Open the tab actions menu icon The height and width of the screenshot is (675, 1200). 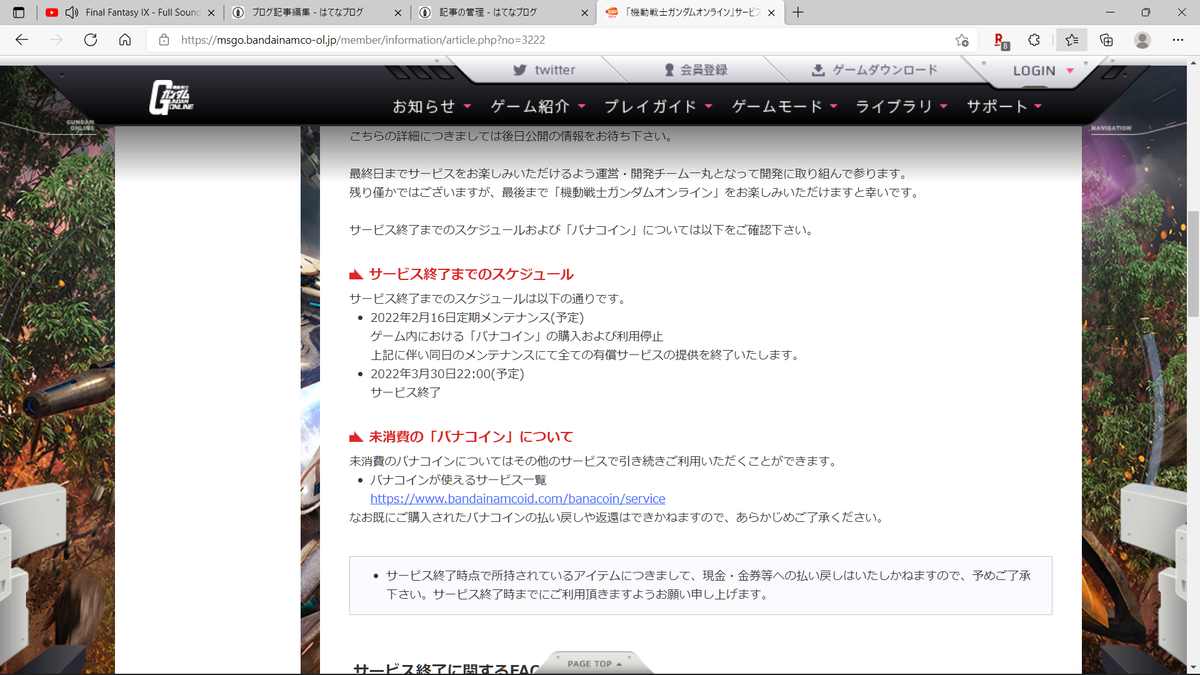tap(18, 13)
